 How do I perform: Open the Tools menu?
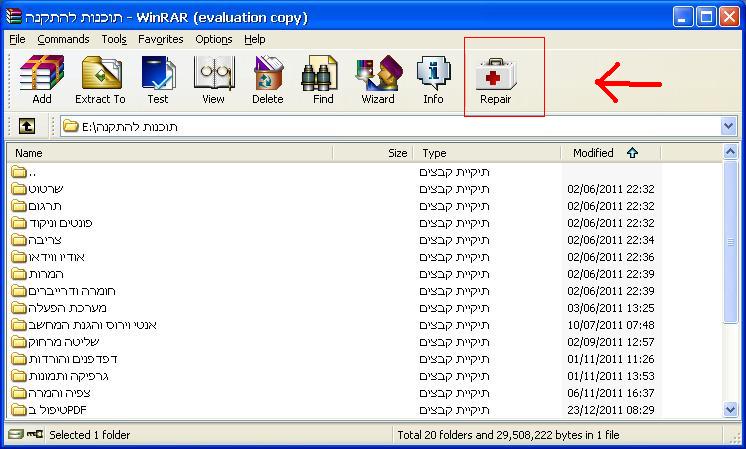click(x=114, y=39)
